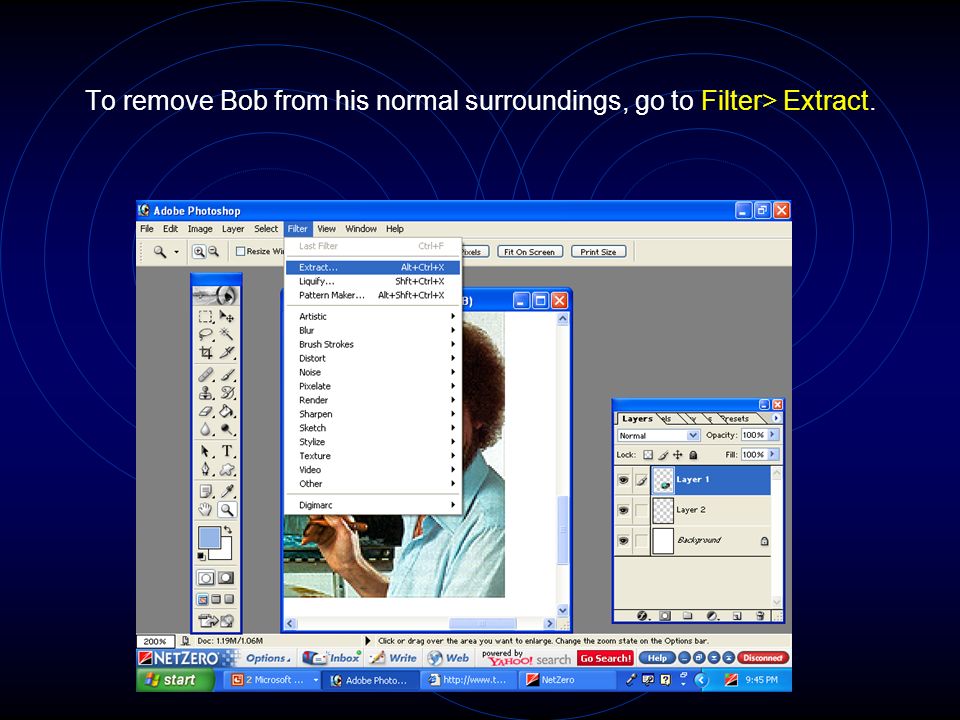Choose Extract... from the Filter menu
Image resolution: width=960 pixels, height=720 pixels.
tap(372, 268)
